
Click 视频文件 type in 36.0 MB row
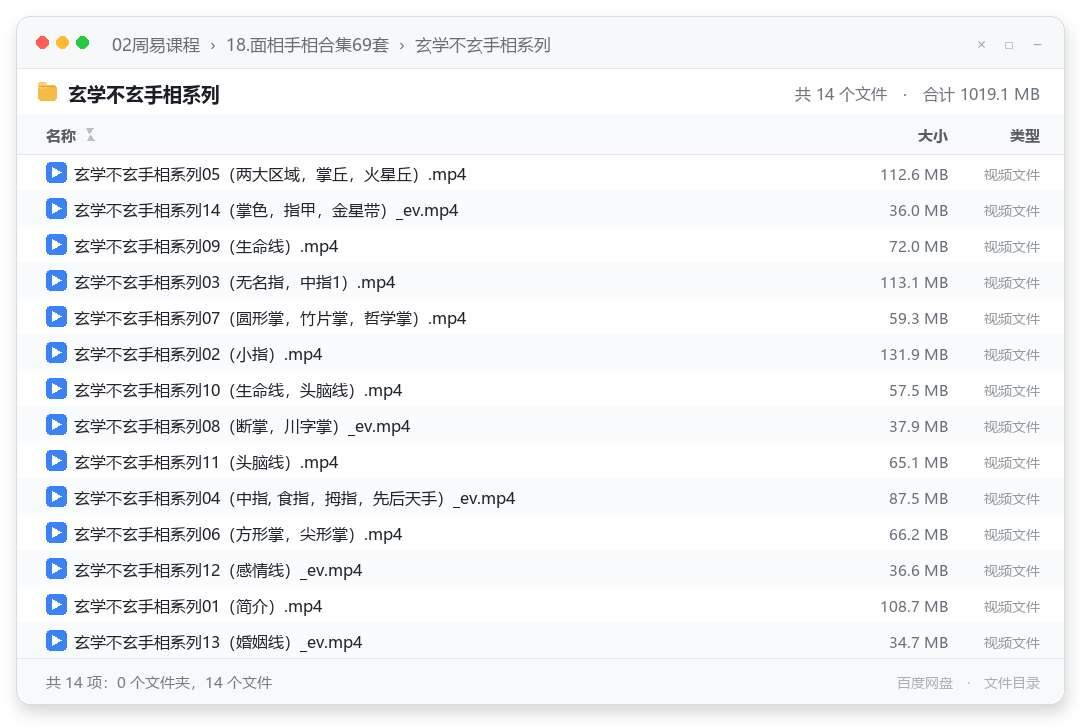1011,211
